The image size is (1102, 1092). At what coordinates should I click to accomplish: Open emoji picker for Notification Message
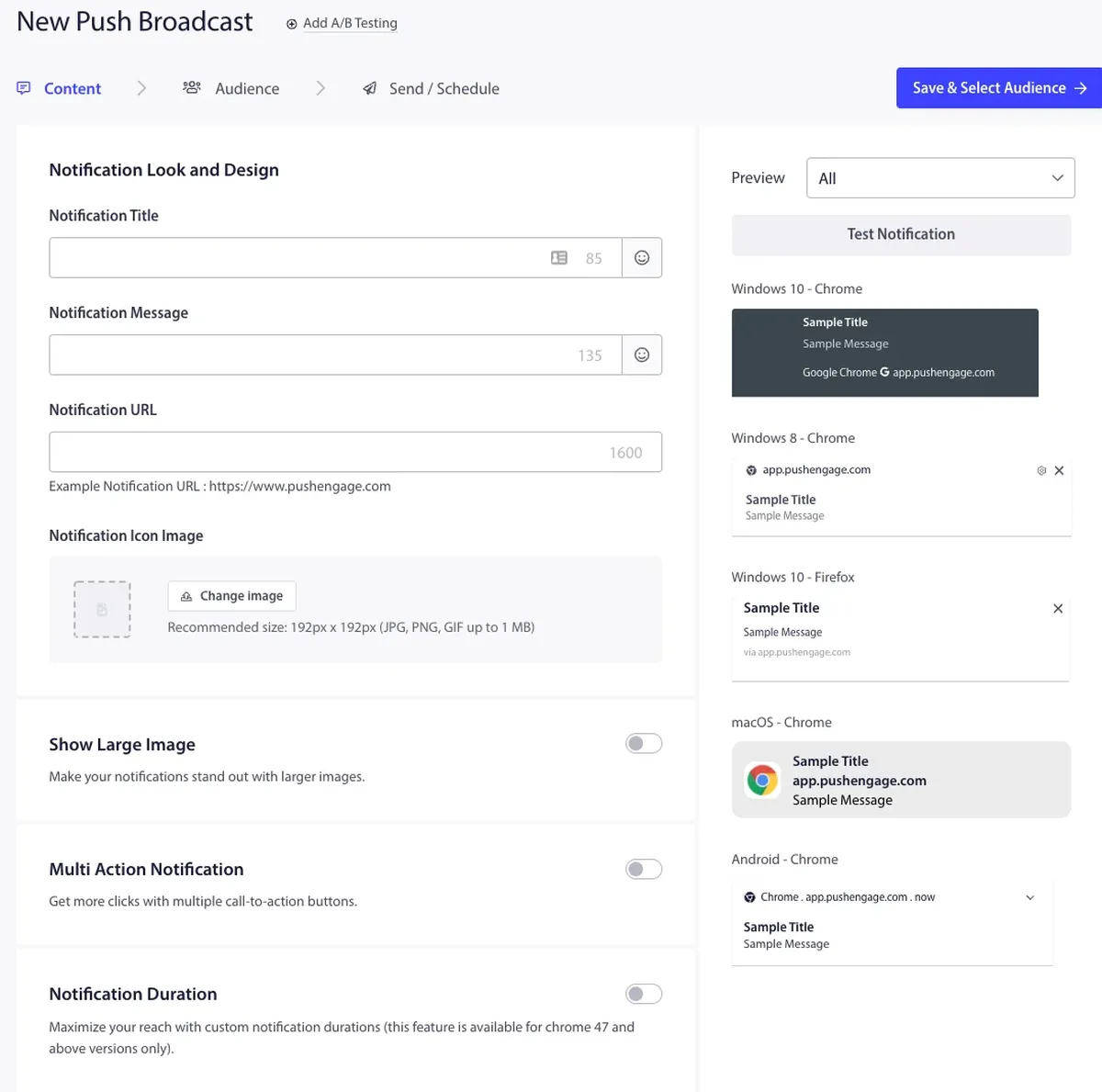(x=642, y=355)
